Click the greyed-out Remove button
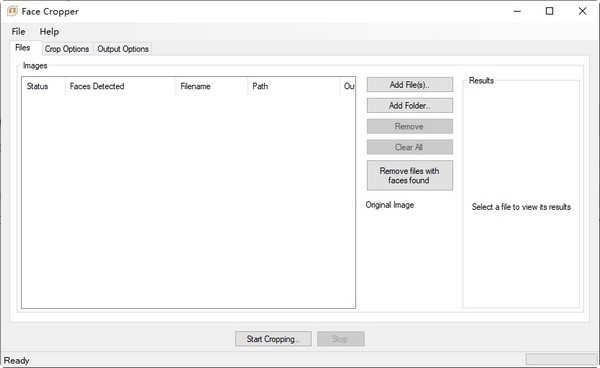 coord(409,126)
